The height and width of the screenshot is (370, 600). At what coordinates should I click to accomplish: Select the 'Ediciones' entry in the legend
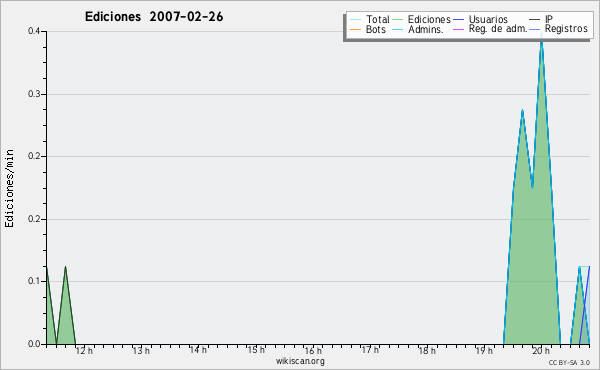429,19
